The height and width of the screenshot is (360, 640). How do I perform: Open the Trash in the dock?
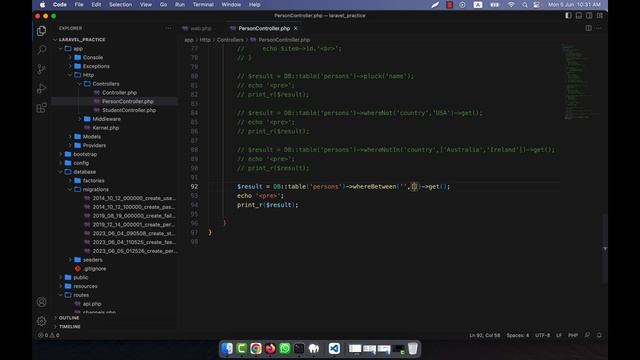413,349
